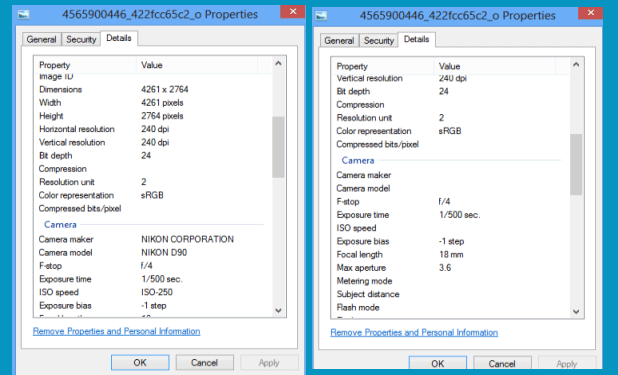618x375 pixels.
Task: Select the Height row in the left window
Action: [153, 116]
